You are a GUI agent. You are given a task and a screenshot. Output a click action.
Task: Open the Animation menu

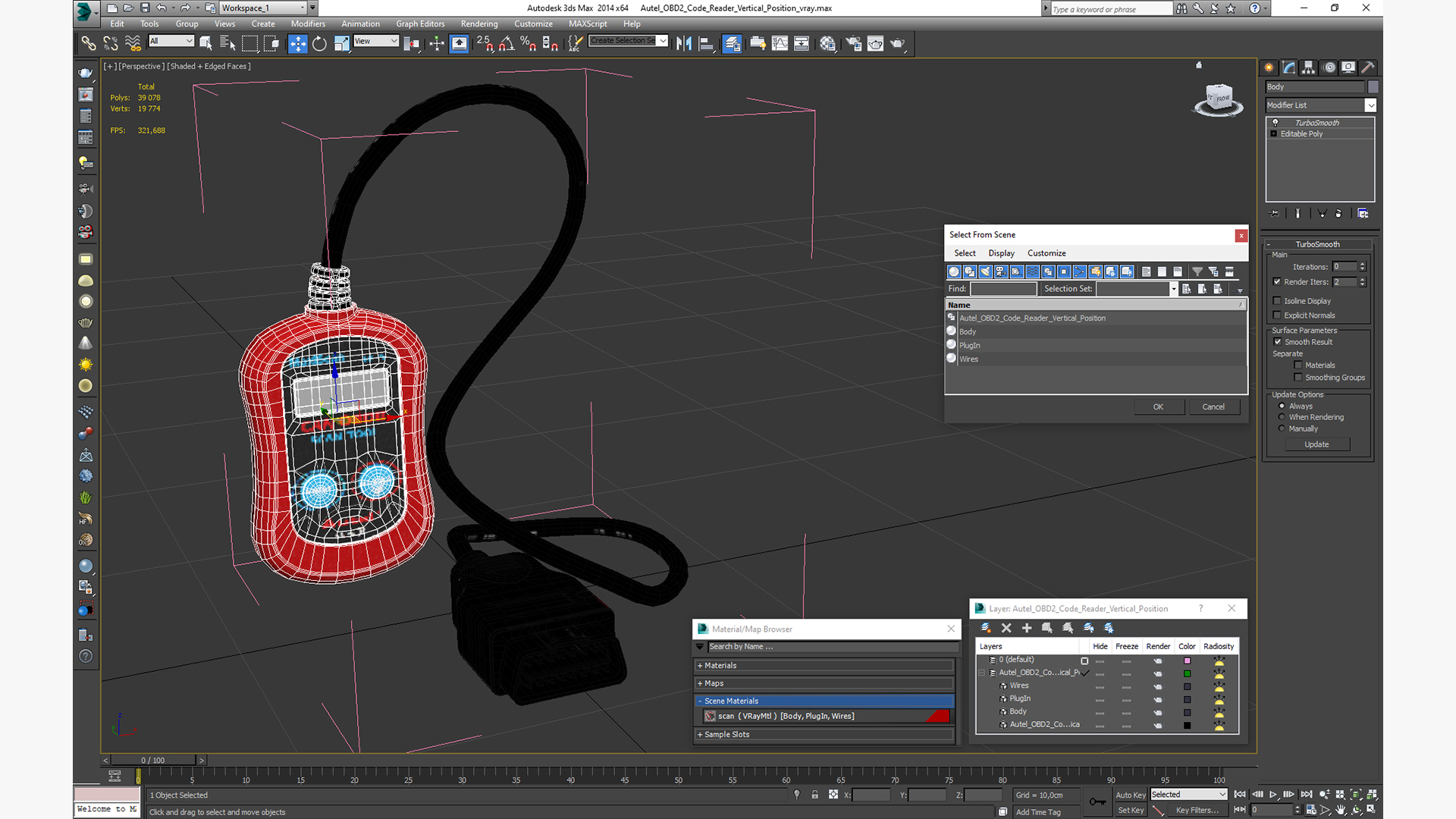(x=360, y=24)
